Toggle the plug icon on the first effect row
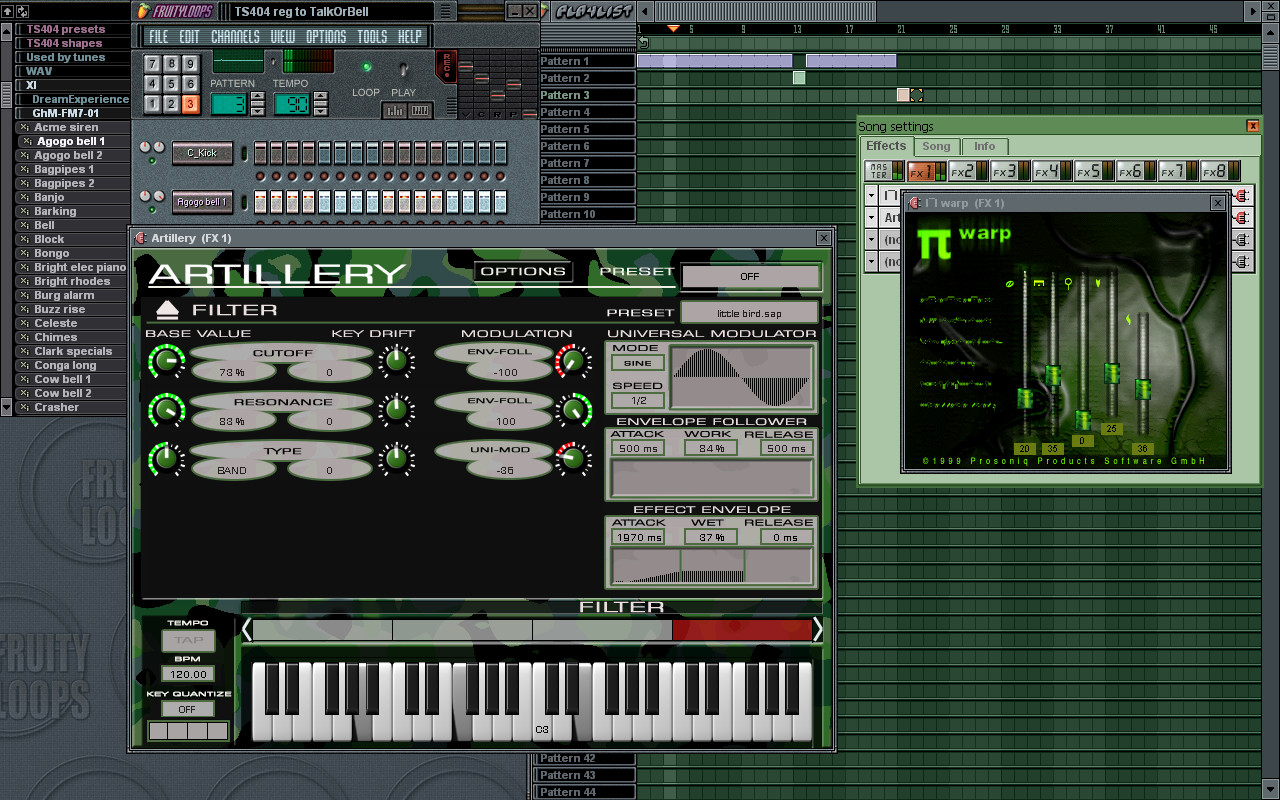Screen dimensions: 1280x800 (x=1243, y=195)
